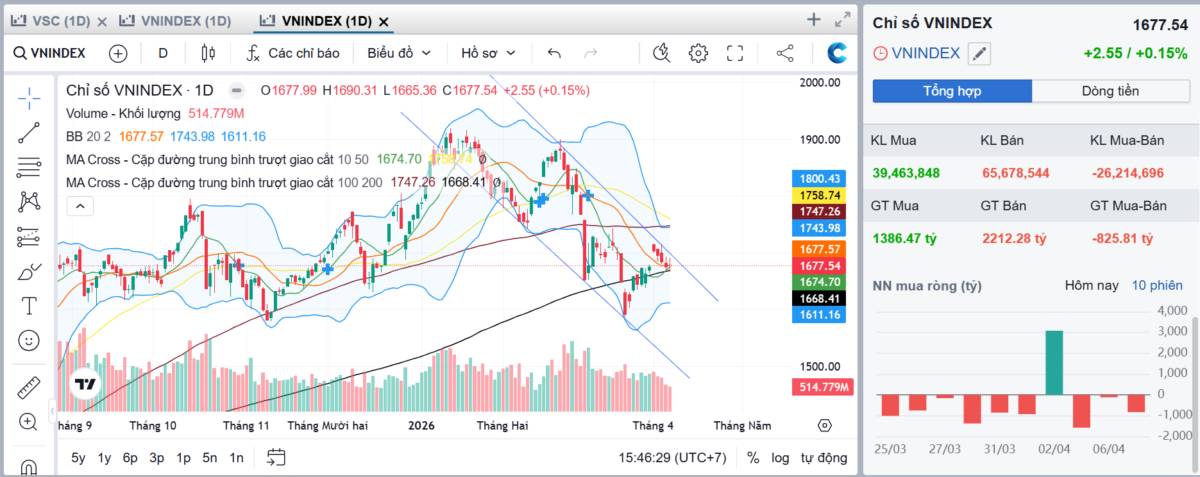Select the ruler measure tool

click(29, 387)
